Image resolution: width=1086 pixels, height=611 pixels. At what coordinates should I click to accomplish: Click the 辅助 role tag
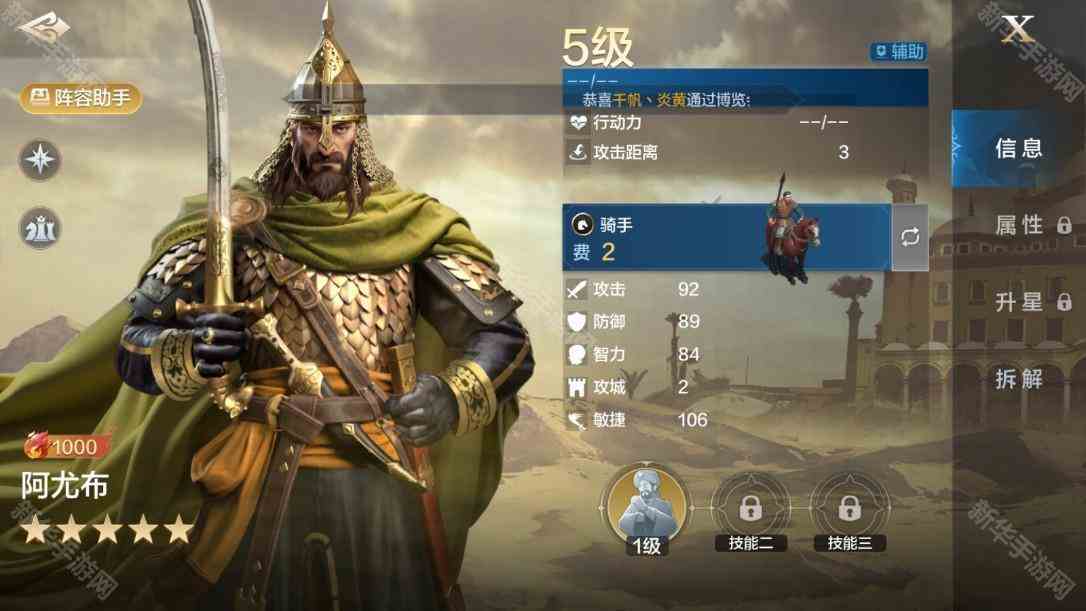898,51
